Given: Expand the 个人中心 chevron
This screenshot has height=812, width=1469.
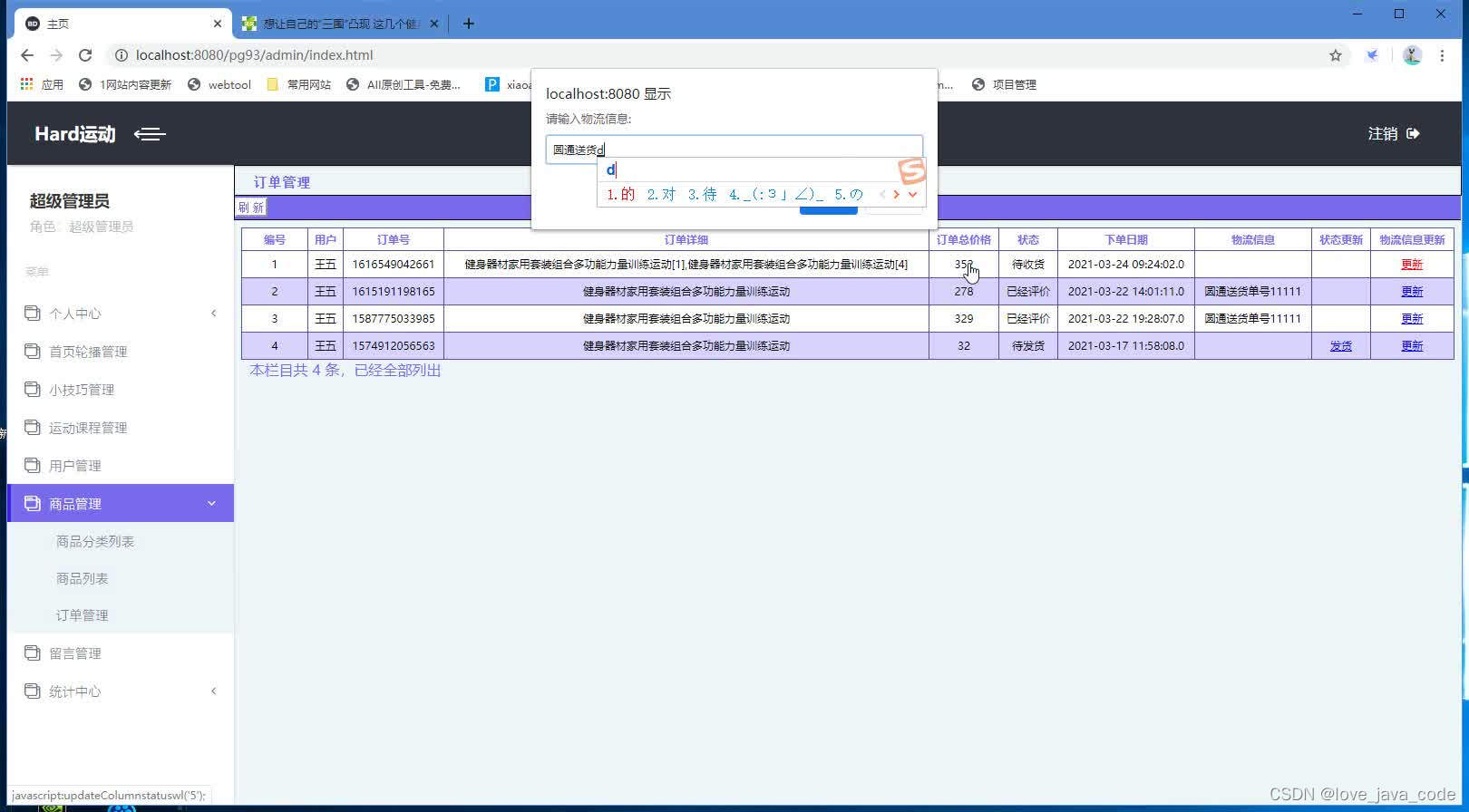Looking at the screenshot, I should click(x=214, y=314).
